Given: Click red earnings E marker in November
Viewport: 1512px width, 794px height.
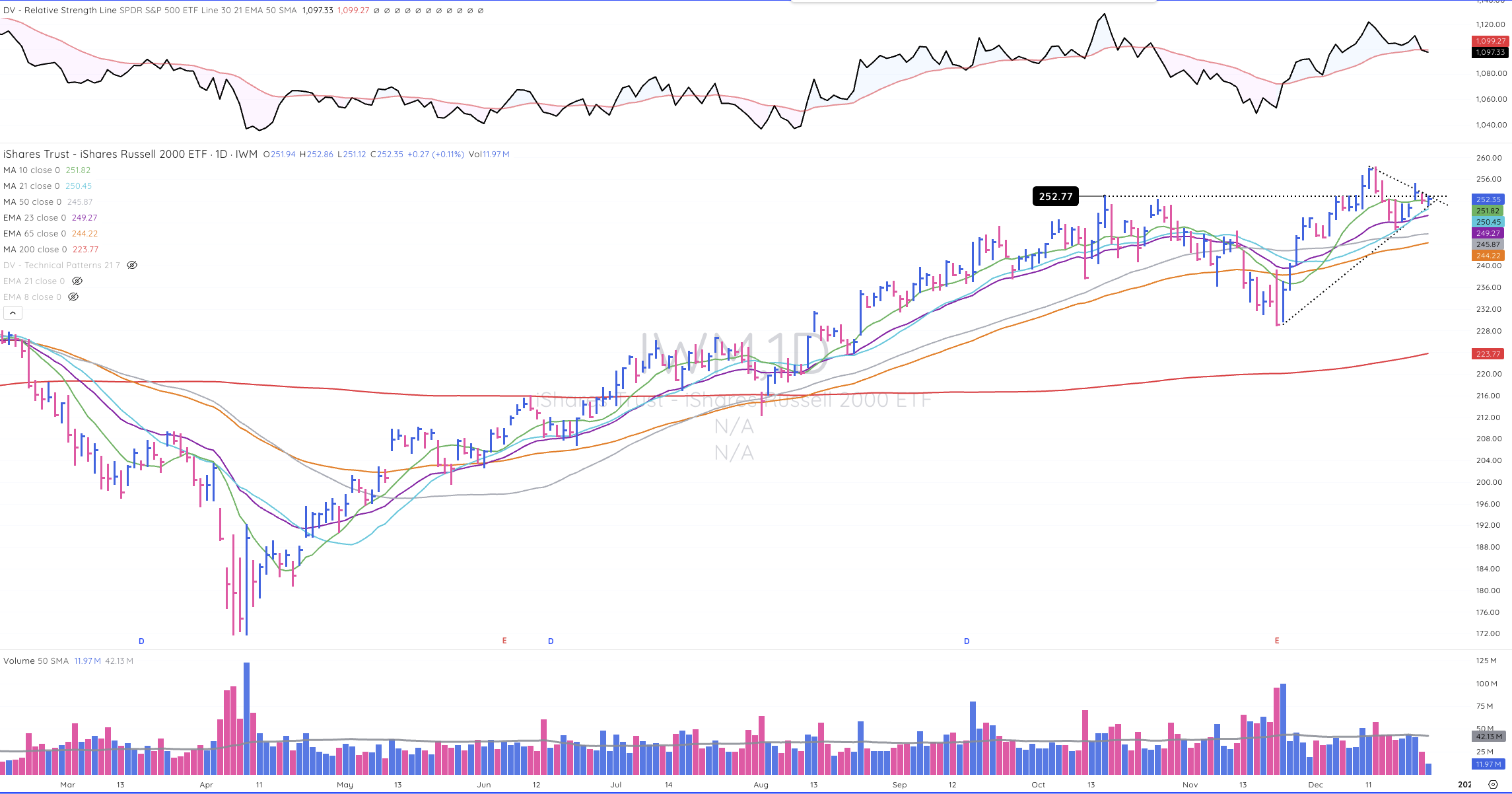Looking at the screenshot, I should (x=1277, y=641).
